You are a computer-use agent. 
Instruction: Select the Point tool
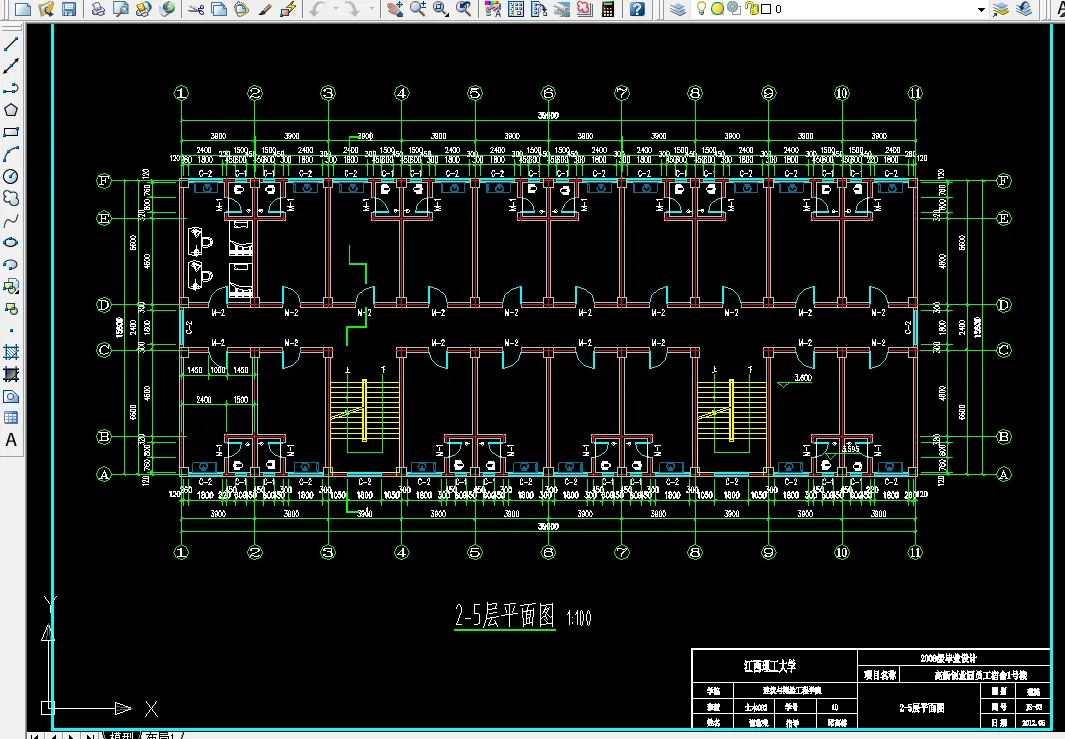(x=11, y=331)
